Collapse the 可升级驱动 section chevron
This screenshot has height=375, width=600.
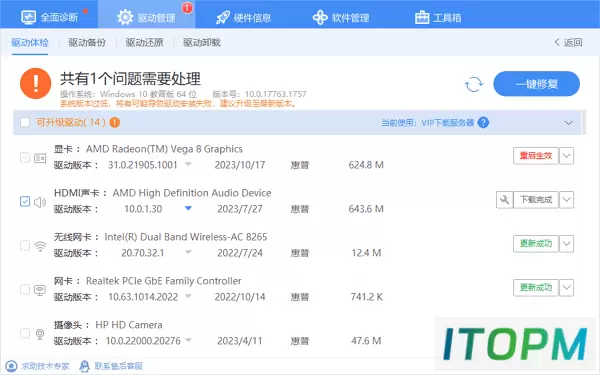(x=569, y=123)
